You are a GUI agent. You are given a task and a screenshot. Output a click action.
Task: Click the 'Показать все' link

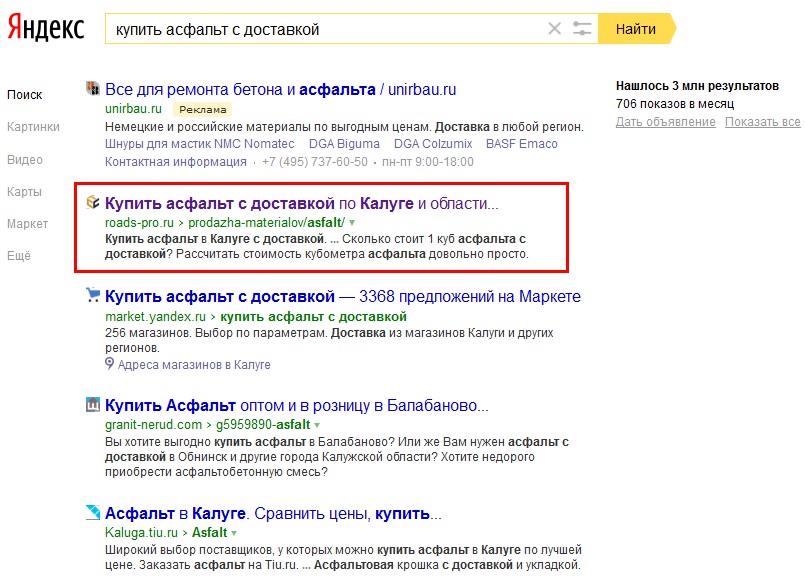coord(762,122)
